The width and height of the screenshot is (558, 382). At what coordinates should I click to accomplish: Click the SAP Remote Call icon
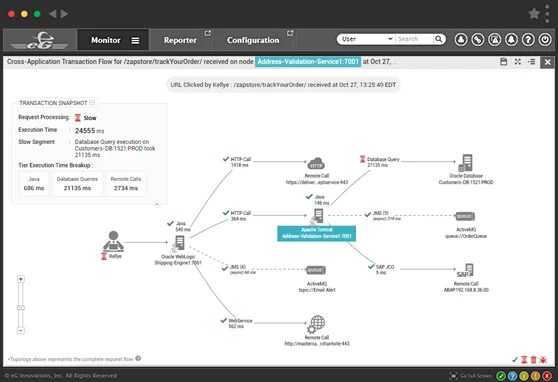click(x=465, y=271)
